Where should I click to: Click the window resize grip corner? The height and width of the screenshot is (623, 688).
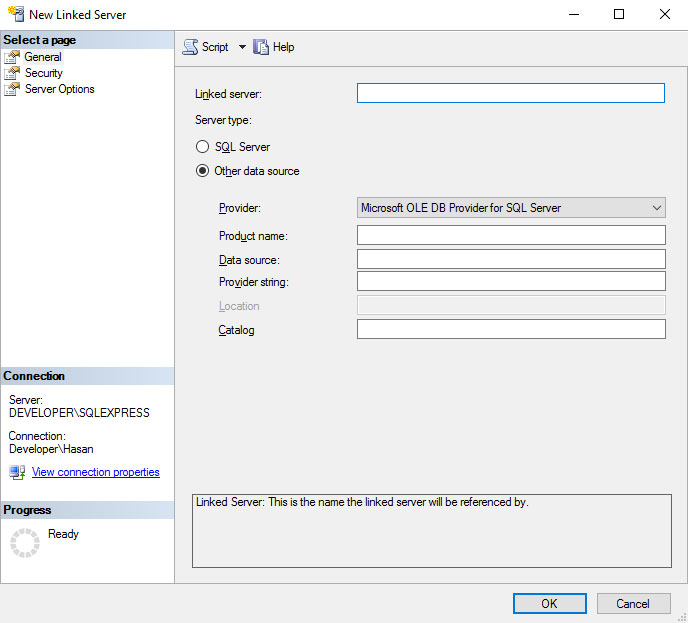682,617
